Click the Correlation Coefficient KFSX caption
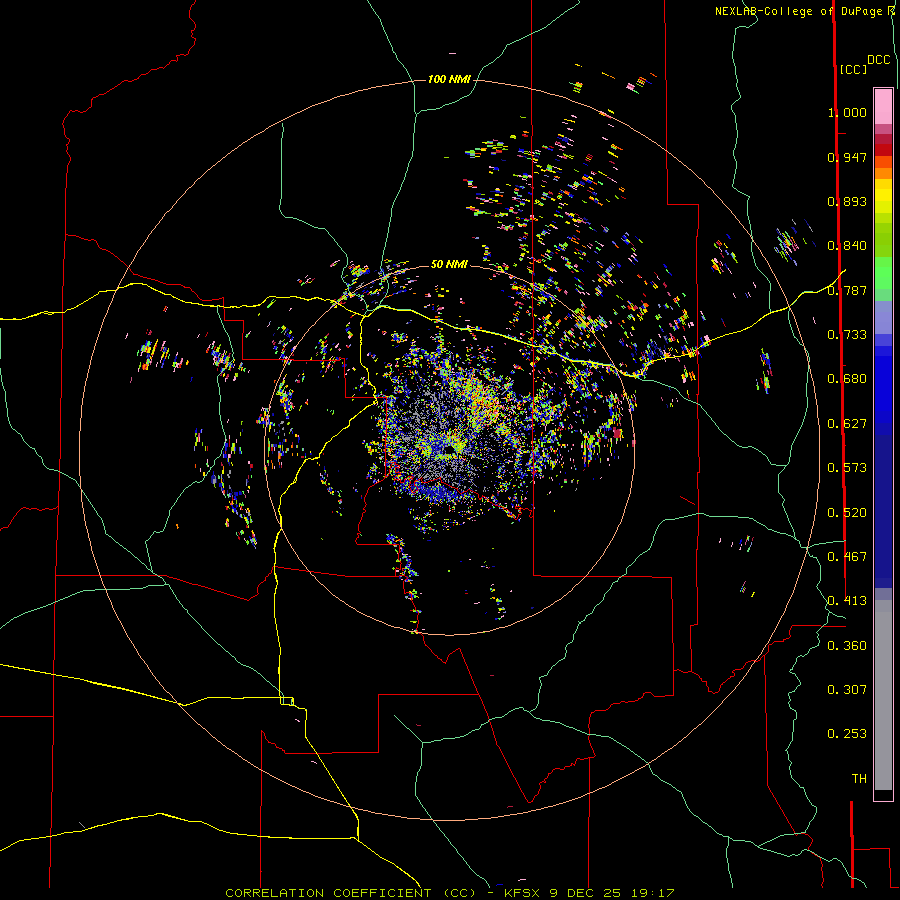This screenshot has width=900, height=900. click(x=449, y=893)
